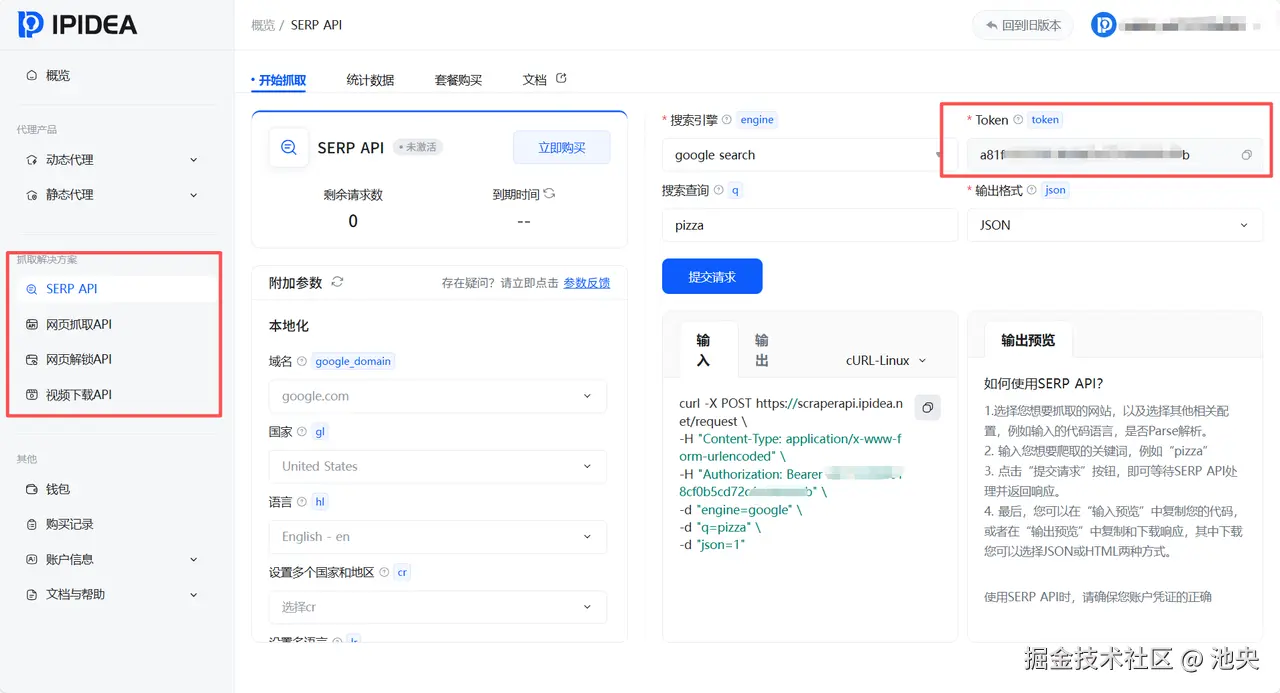Expand the 动态代理 chevron

(x=193, y=160)
